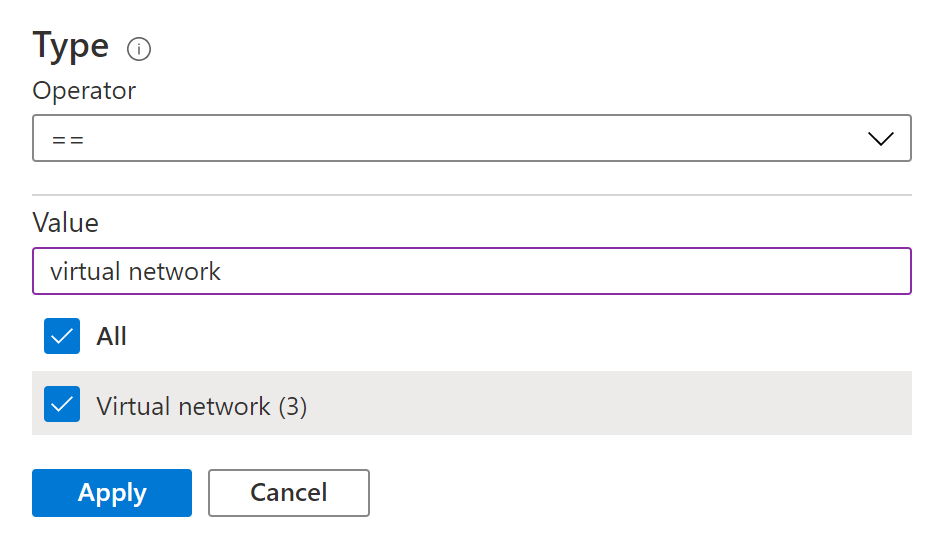
Task: Select the 'Virtual network (3)' list label
Action: click(x=201, y=406)
